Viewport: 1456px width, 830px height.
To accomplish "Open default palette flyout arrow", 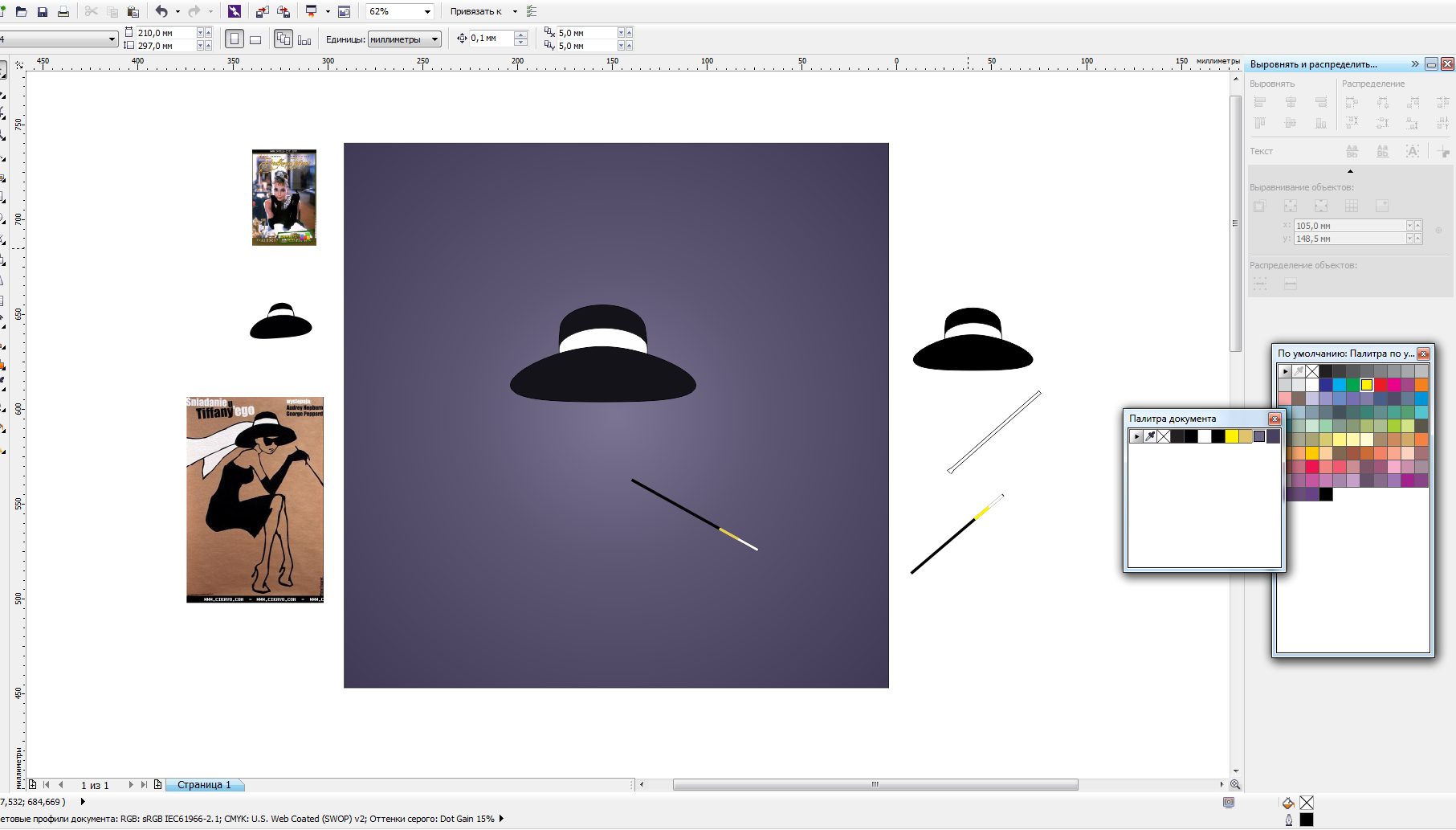I will point(1285,371).
